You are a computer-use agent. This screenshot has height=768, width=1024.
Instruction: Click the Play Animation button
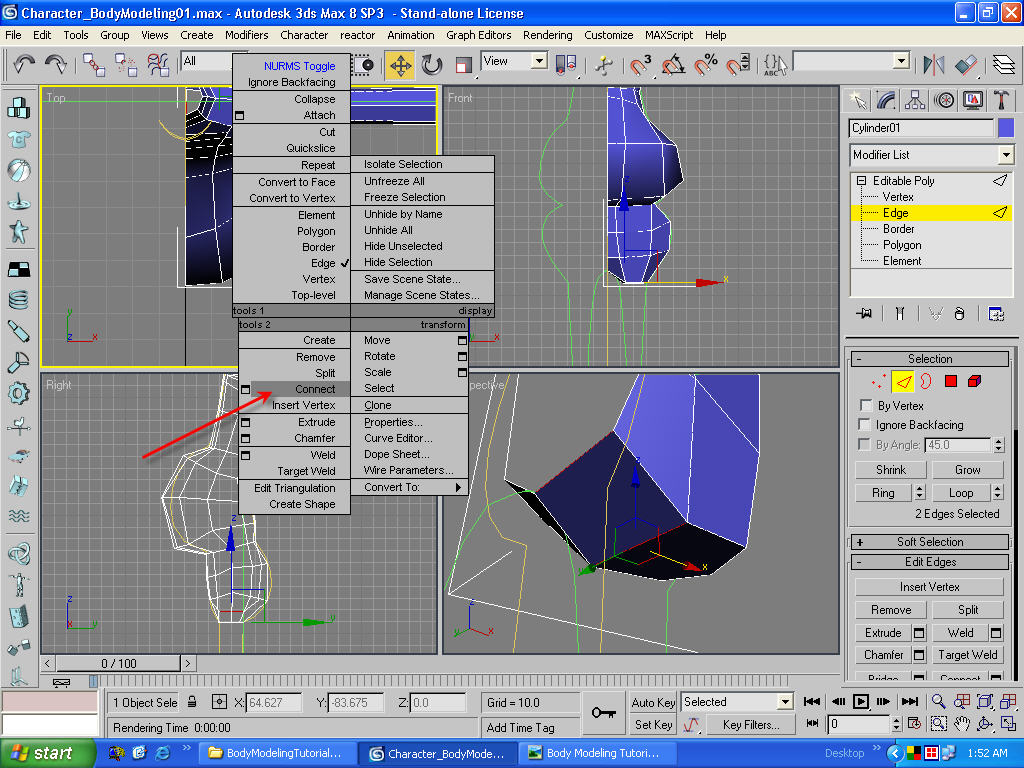pyautogui.click(x=861, y=701)
